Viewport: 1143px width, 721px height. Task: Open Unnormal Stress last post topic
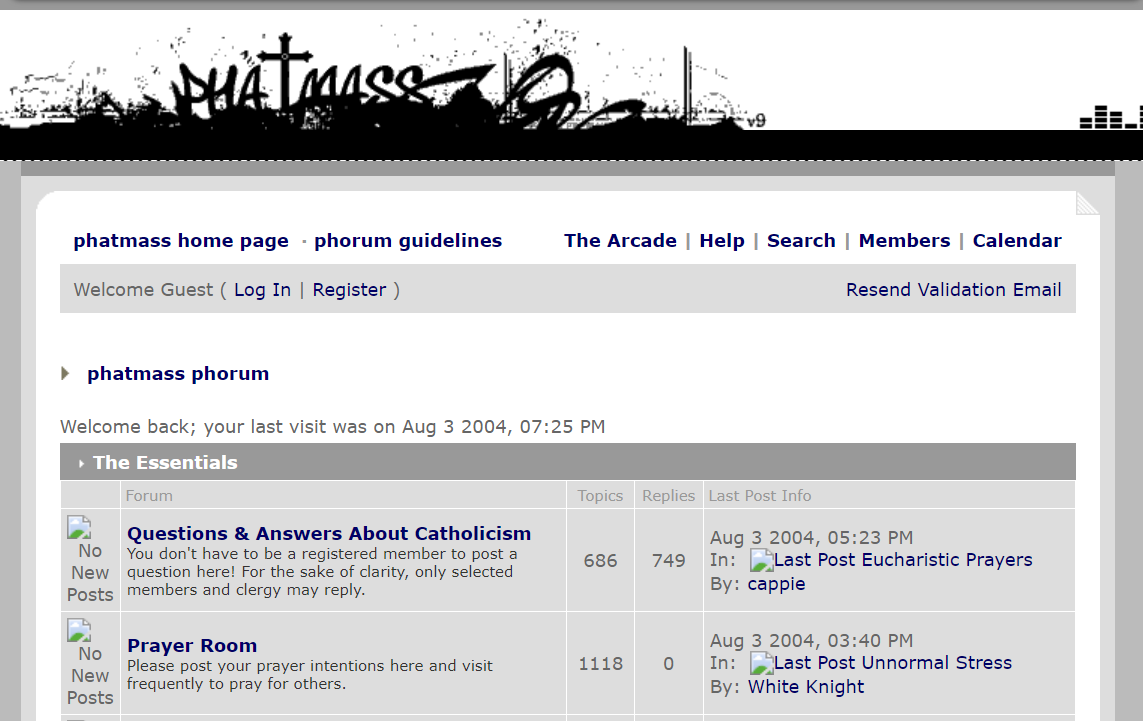[x=937, y=663]
